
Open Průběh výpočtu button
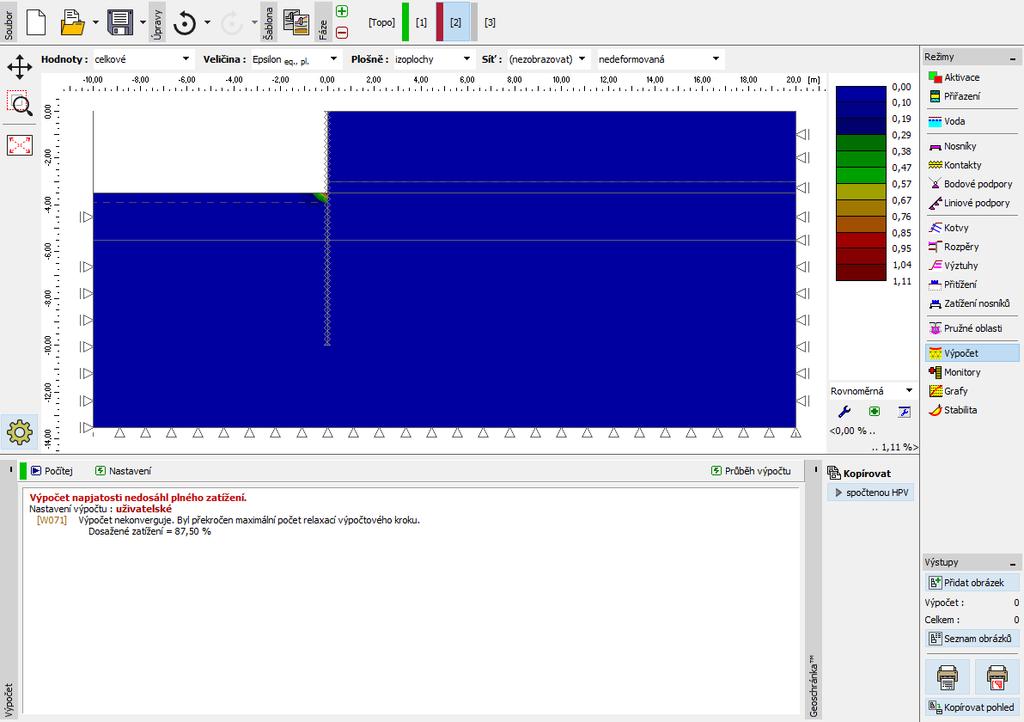coord(751,471)
